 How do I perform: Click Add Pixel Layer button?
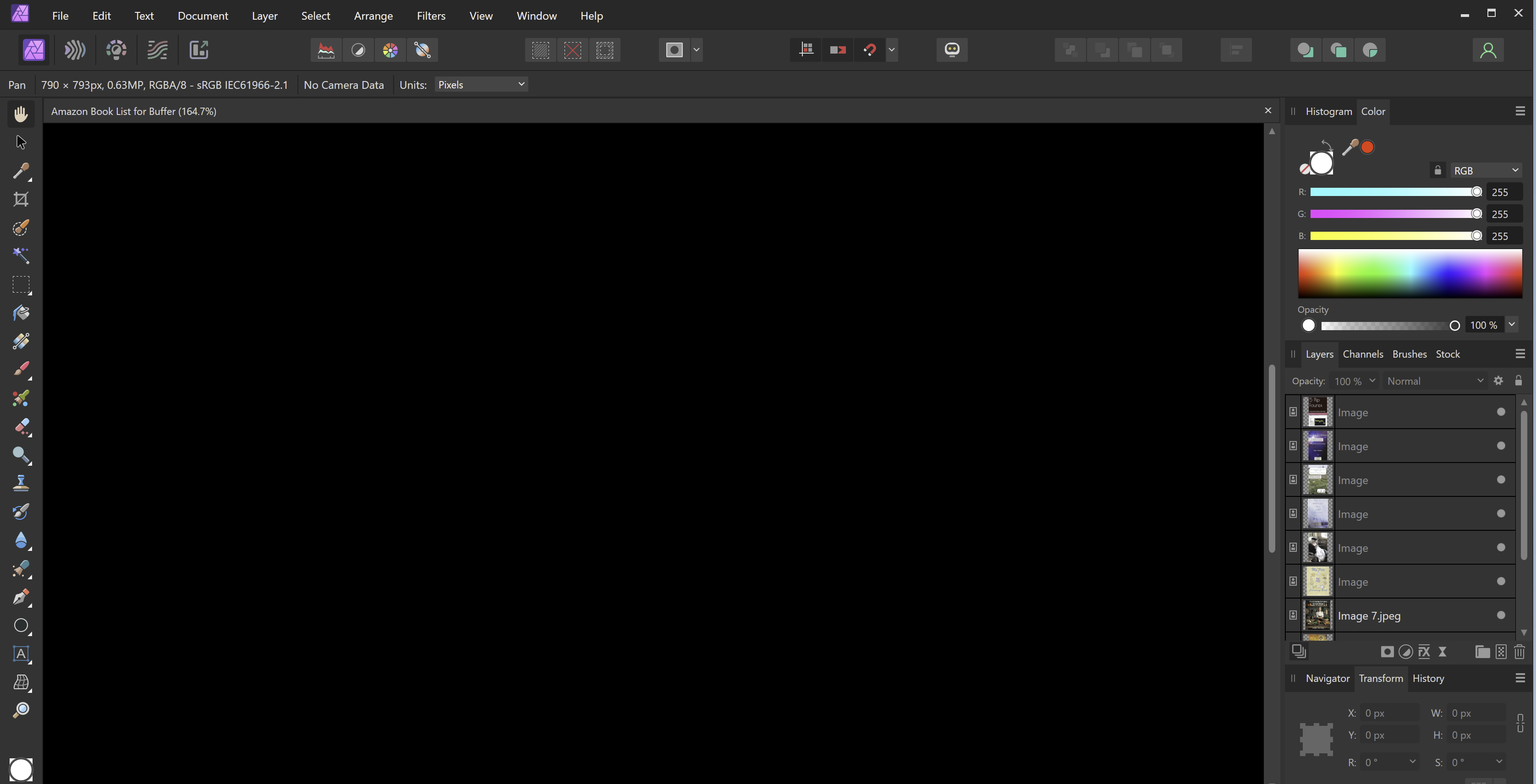point(1501,652)
